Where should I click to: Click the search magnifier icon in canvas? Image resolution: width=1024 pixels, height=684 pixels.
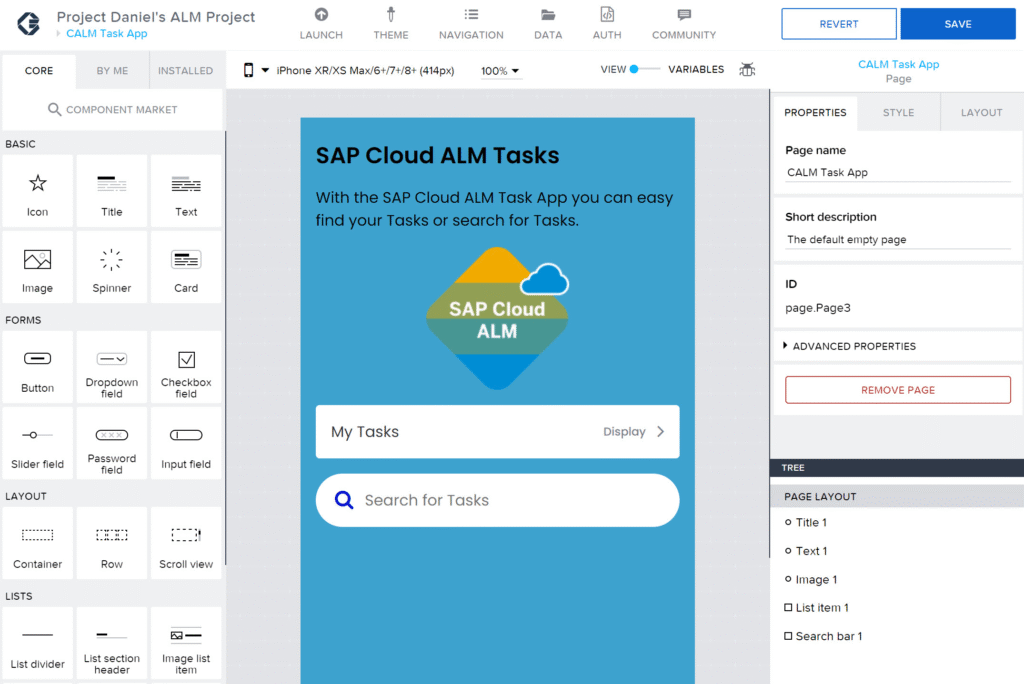point(344,500)
